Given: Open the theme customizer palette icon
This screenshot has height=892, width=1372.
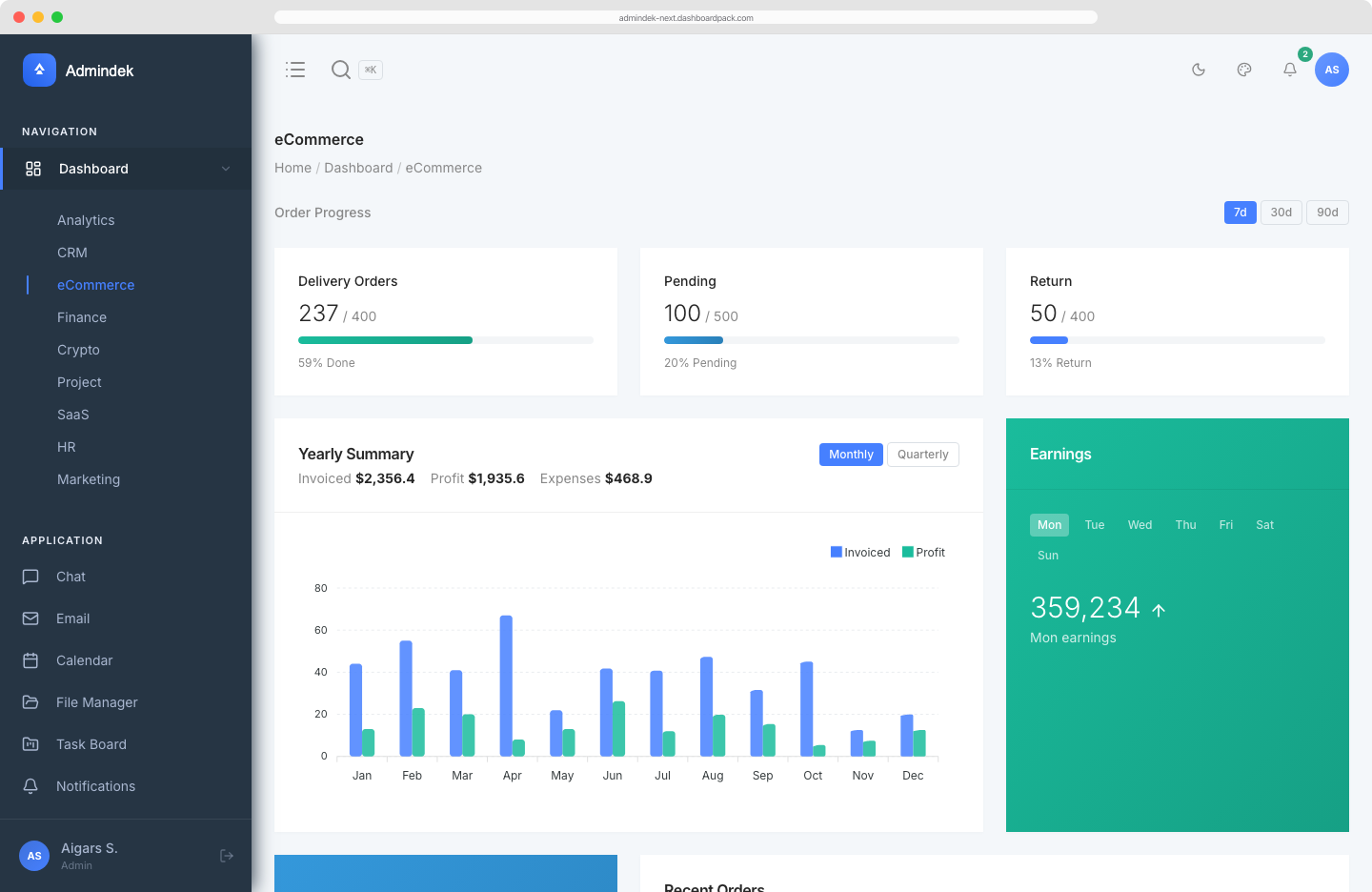Looking at the screenshot, I should pyautogui.click(x=1243, y=70).
